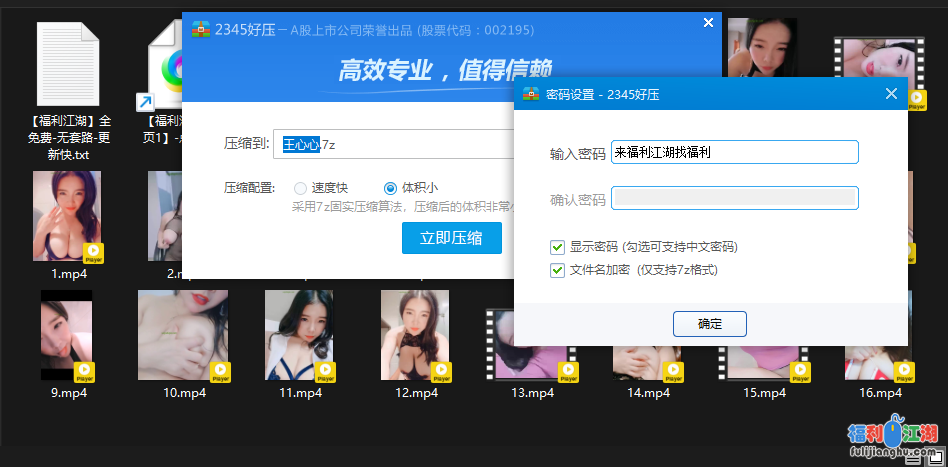This screenshot has width=948, height=467.
Task: Choose the 体积小 compression option
Action: (x=391, y=188)
